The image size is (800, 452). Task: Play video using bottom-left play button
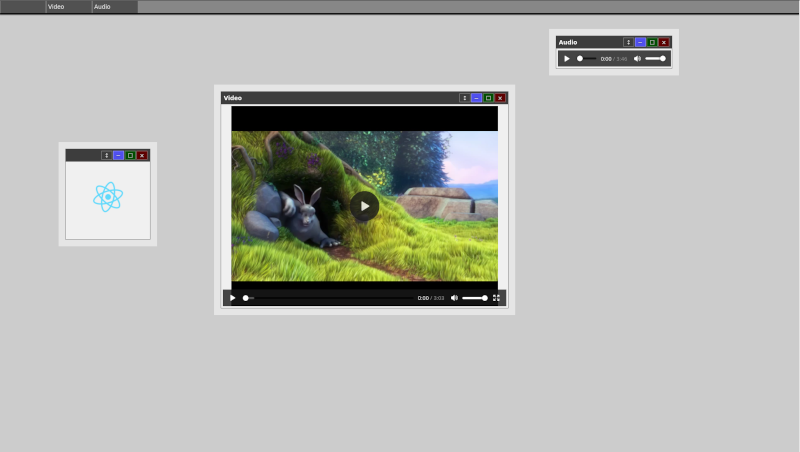[233, 298]
